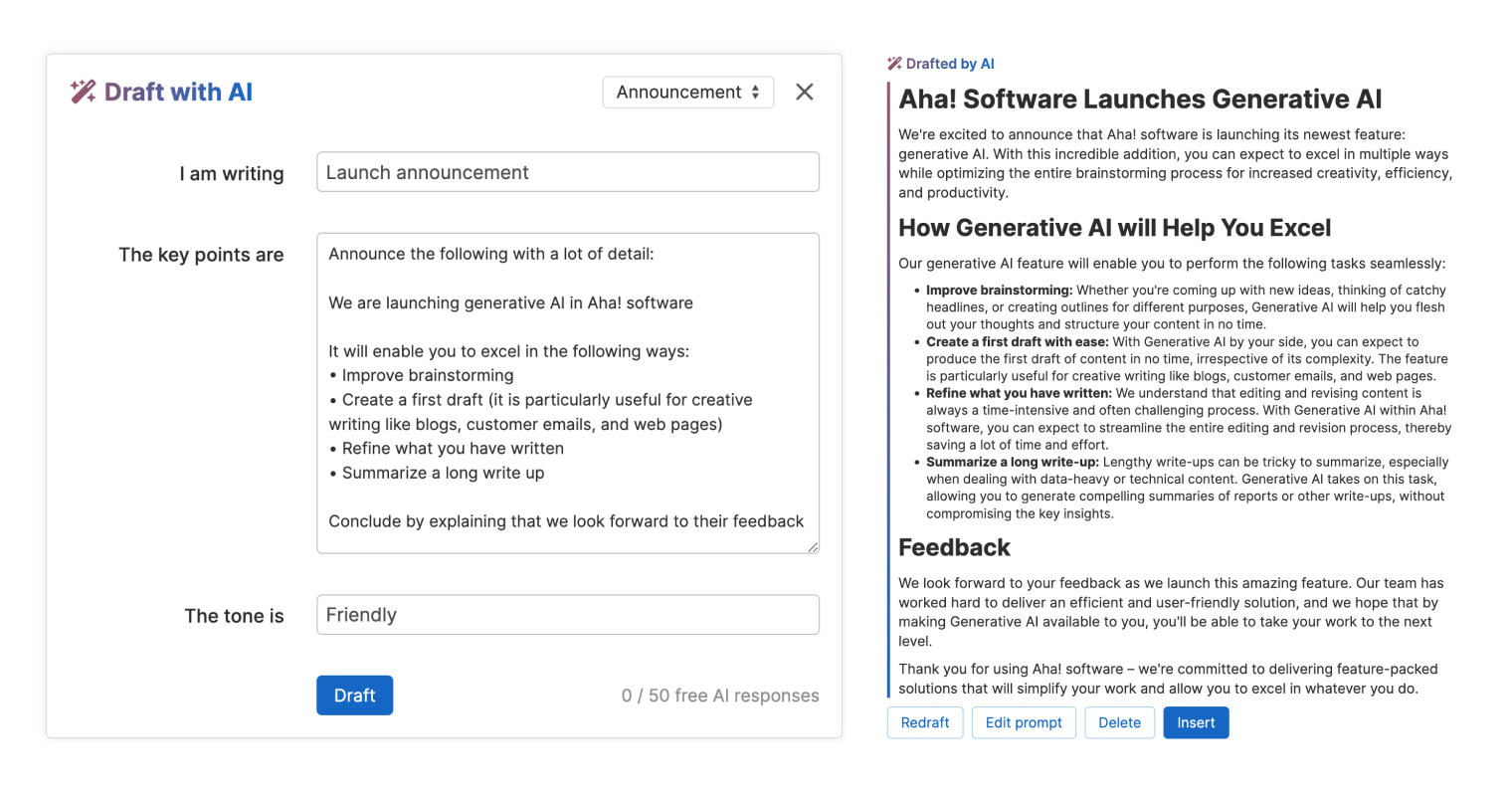This screenshot has height=796, width=1512.
Task: Click the 'I am writing' input field
Action: (x=567, y=171)
